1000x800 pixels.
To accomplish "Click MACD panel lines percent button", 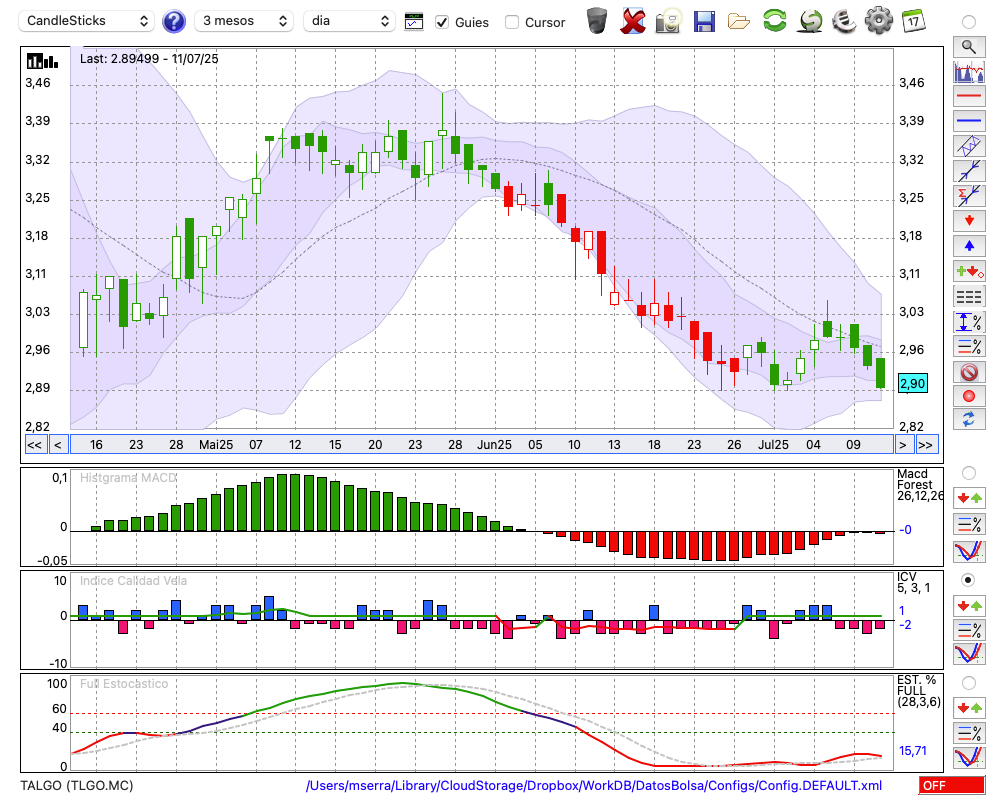I will point(969,524).
